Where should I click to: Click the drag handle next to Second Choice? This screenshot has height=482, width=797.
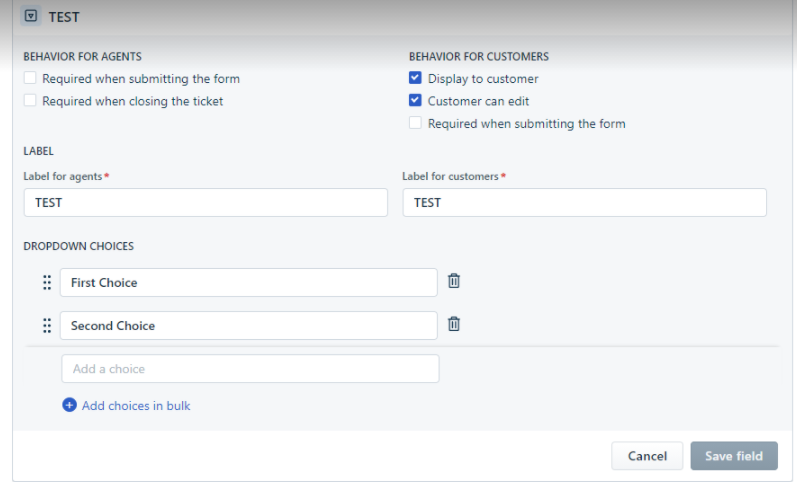47,325
